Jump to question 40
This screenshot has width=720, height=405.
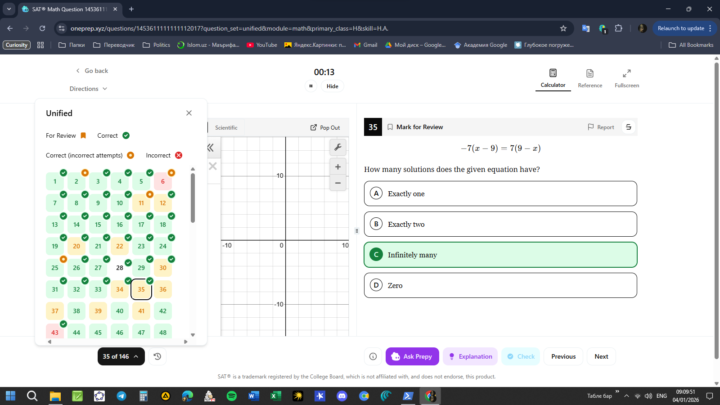(x=119, y=311)
